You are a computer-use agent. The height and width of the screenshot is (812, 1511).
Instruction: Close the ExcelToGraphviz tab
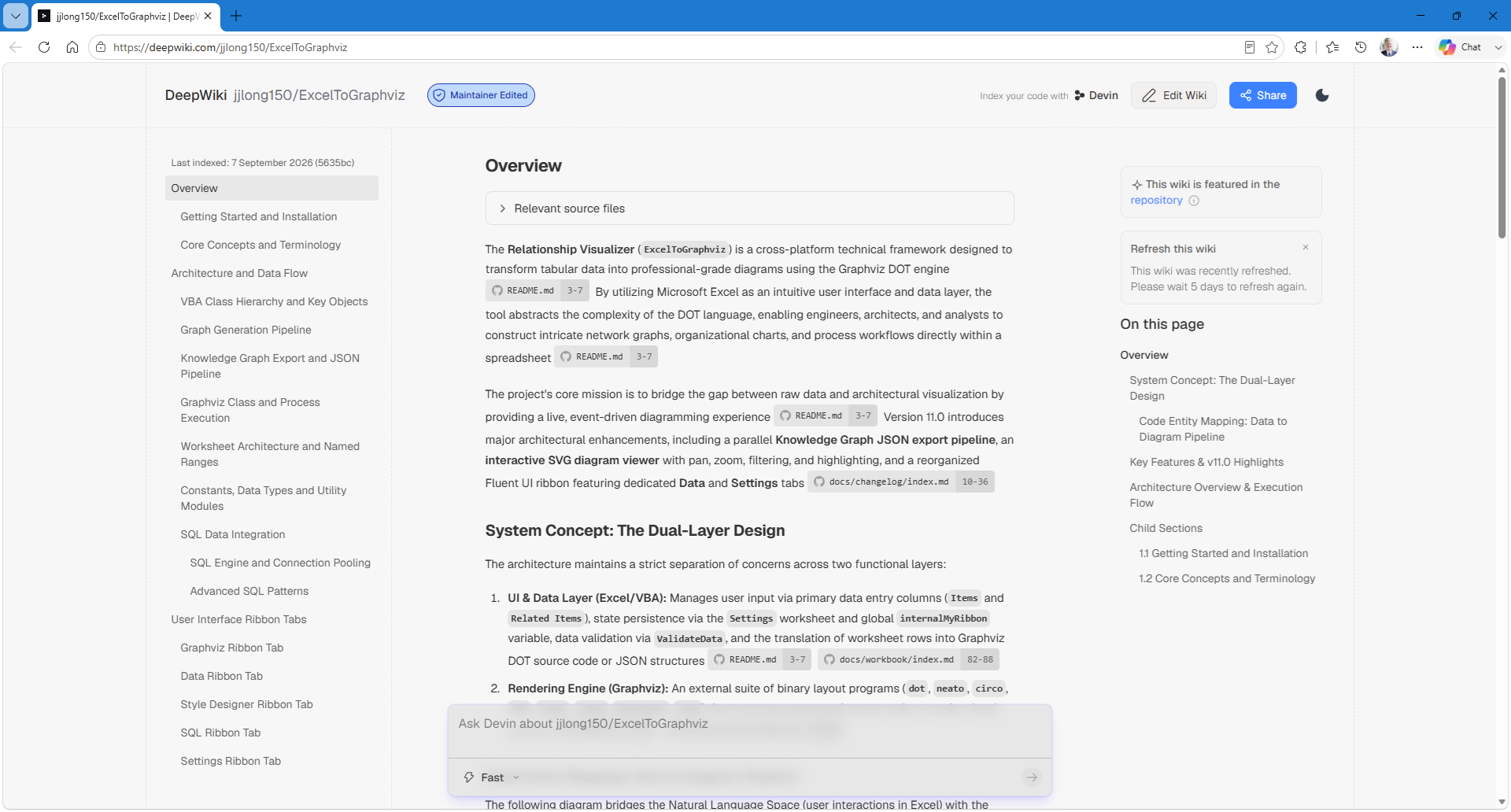click(x=208, y=16)
